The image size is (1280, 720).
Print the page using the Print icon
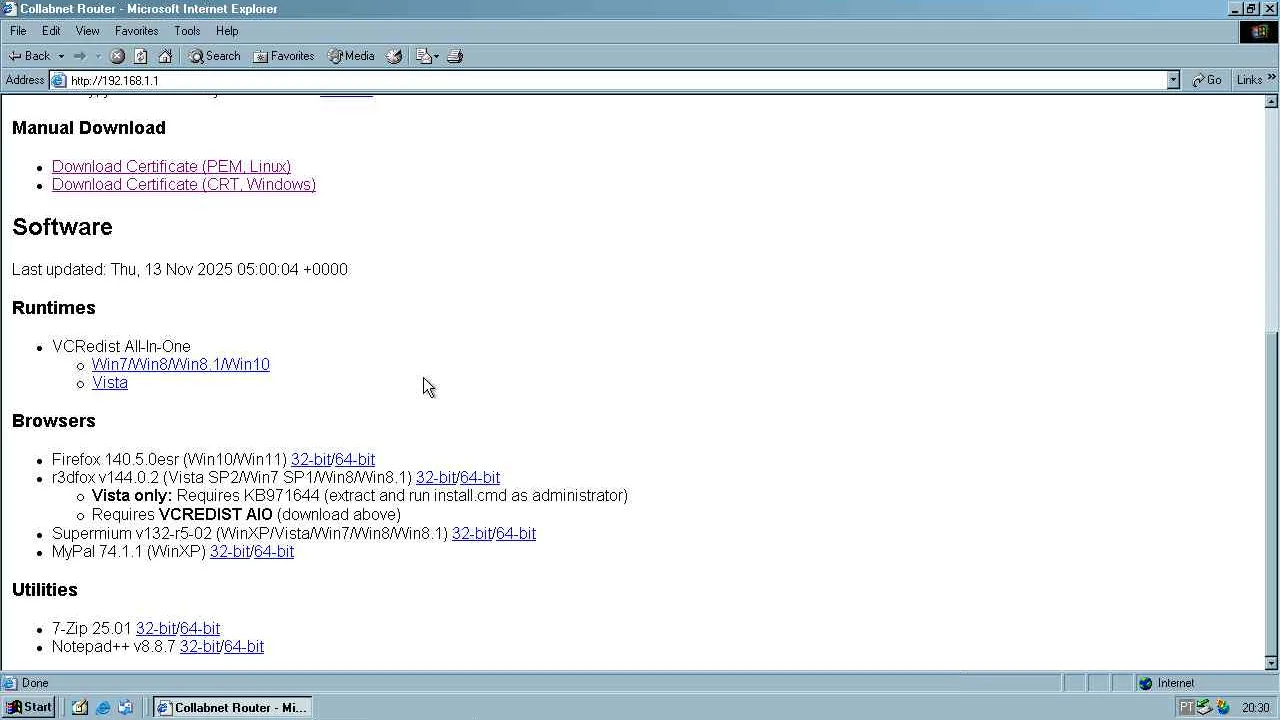tap(455, 56)
